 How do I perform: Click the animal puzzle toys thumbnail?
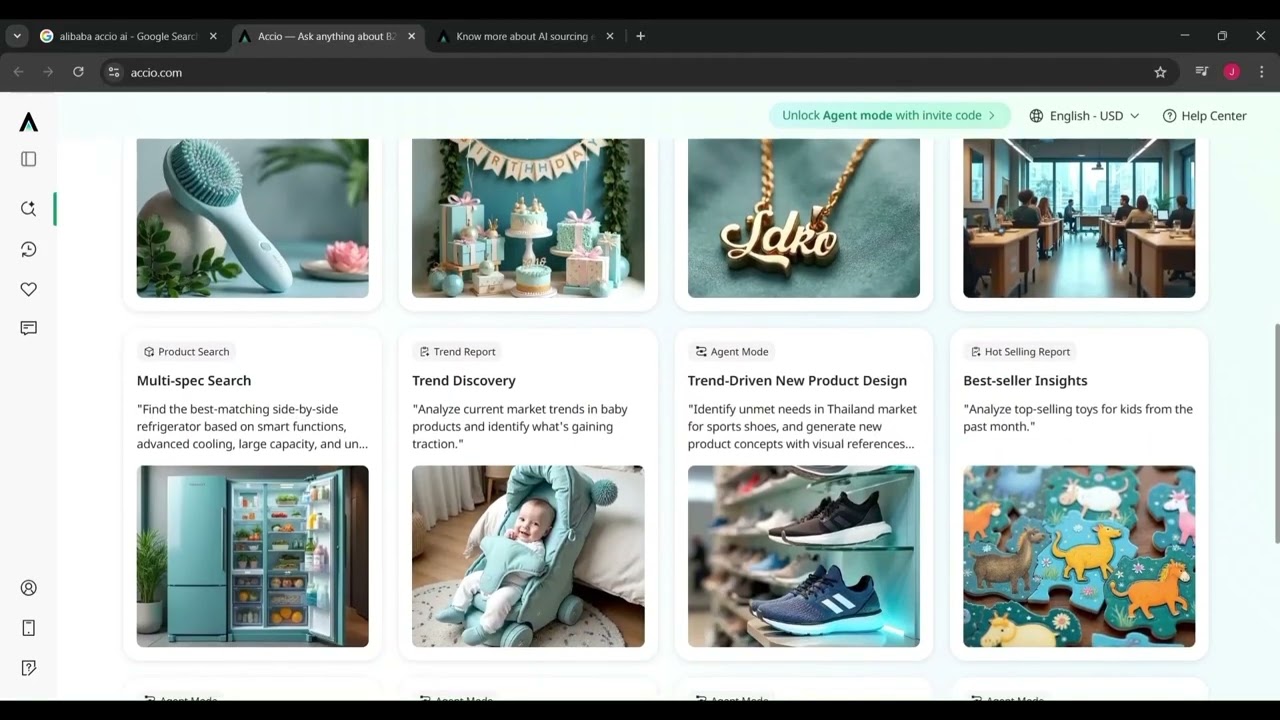pyautogui.click(x=1079, y=556)
